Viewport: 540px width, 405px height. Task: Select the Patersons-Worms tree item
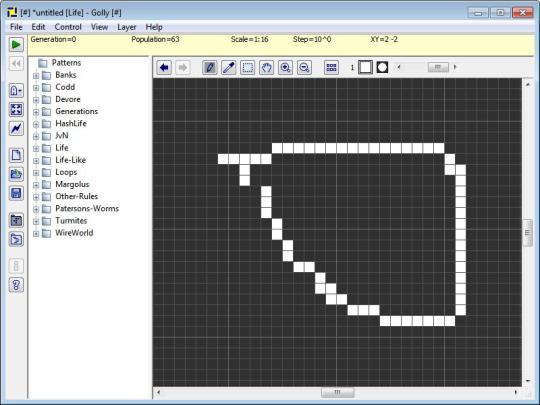click(x=87, y=208)
